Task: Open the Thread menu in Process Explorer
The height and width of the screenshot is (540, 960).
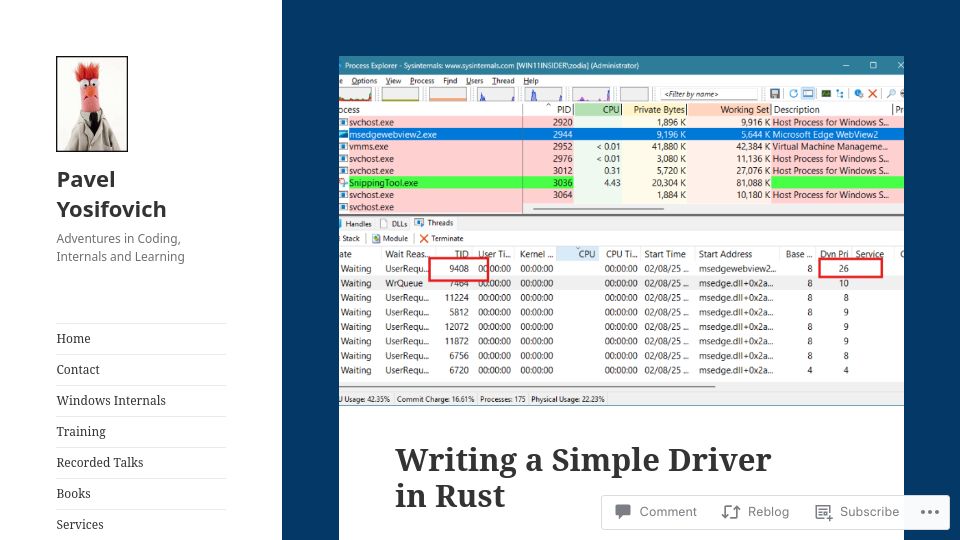Action: pos(503,81)
